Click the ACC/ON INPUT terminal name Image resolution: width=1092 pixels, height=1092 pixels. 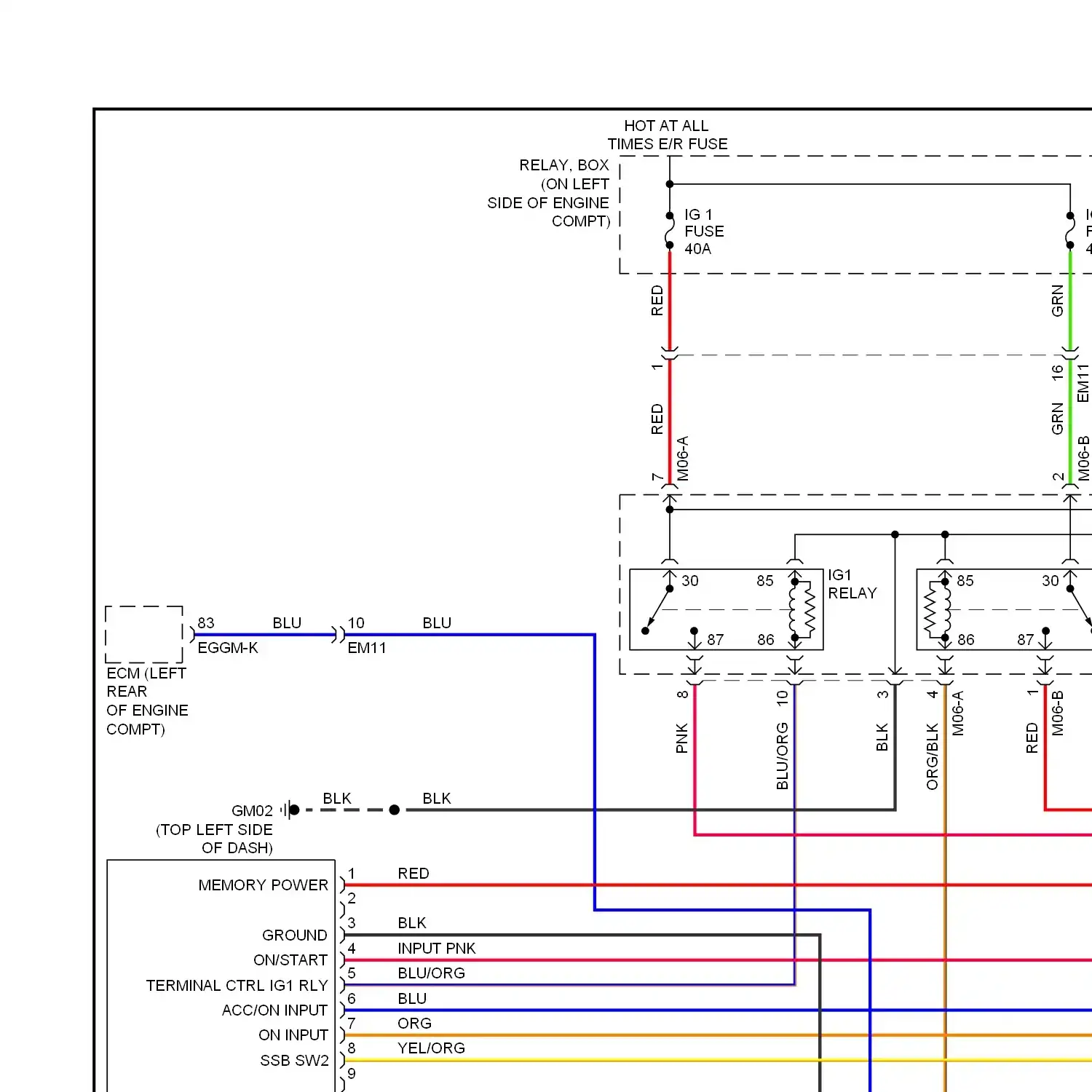coord(274,1010)
